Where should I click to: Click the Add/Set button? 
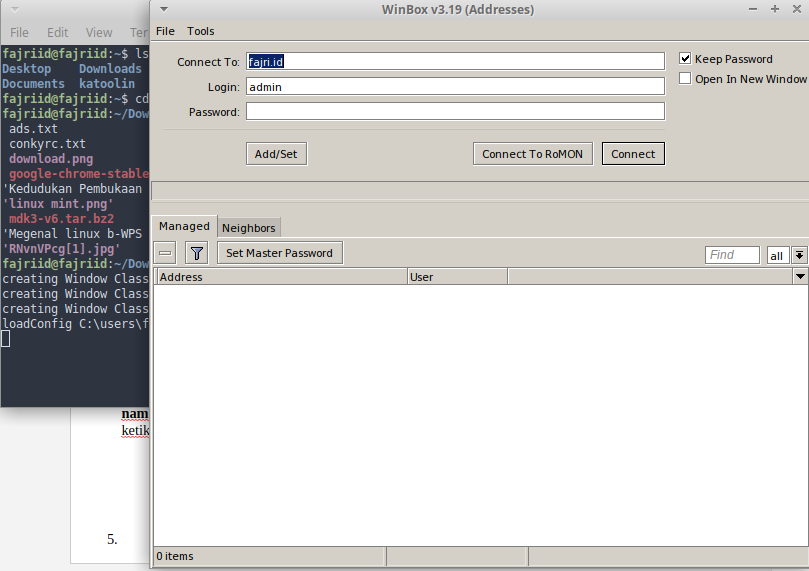tap(276, 154)
